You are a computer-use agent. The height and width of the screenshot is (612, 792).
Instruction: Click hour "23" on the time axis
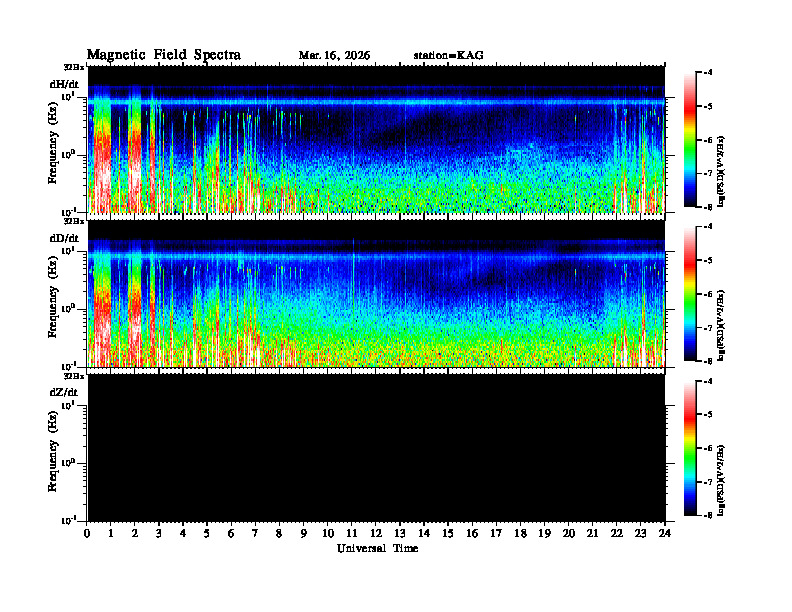(x=640, y=534)
